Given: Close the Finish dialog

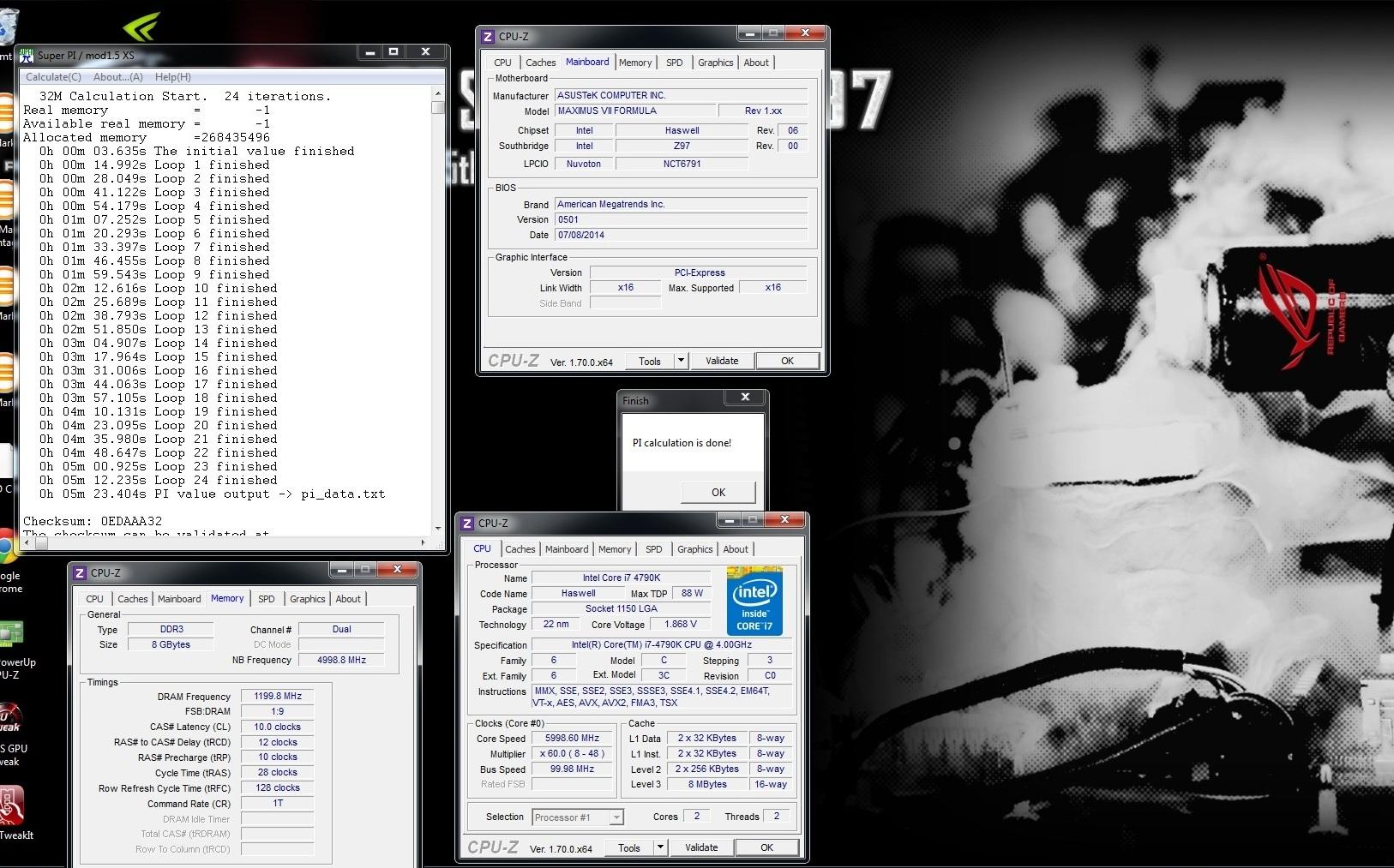Looking at the screenshot, I should point(745,397).
